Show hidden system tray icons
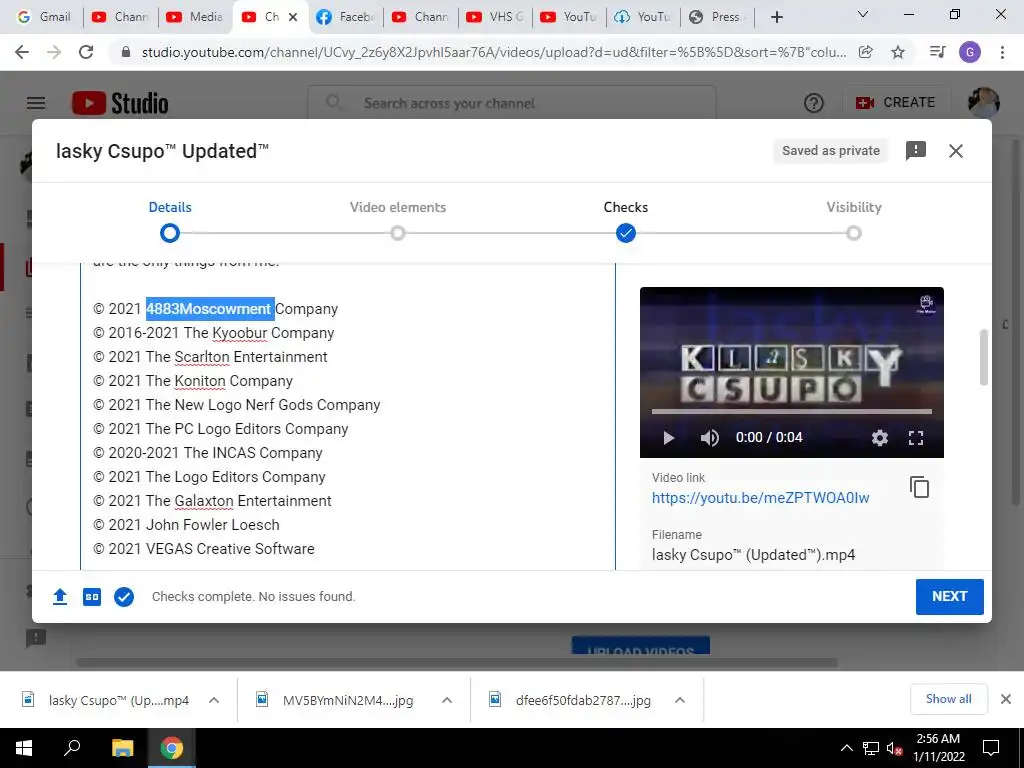Viewport: 1024px width, 768px height. coord(846,748)
